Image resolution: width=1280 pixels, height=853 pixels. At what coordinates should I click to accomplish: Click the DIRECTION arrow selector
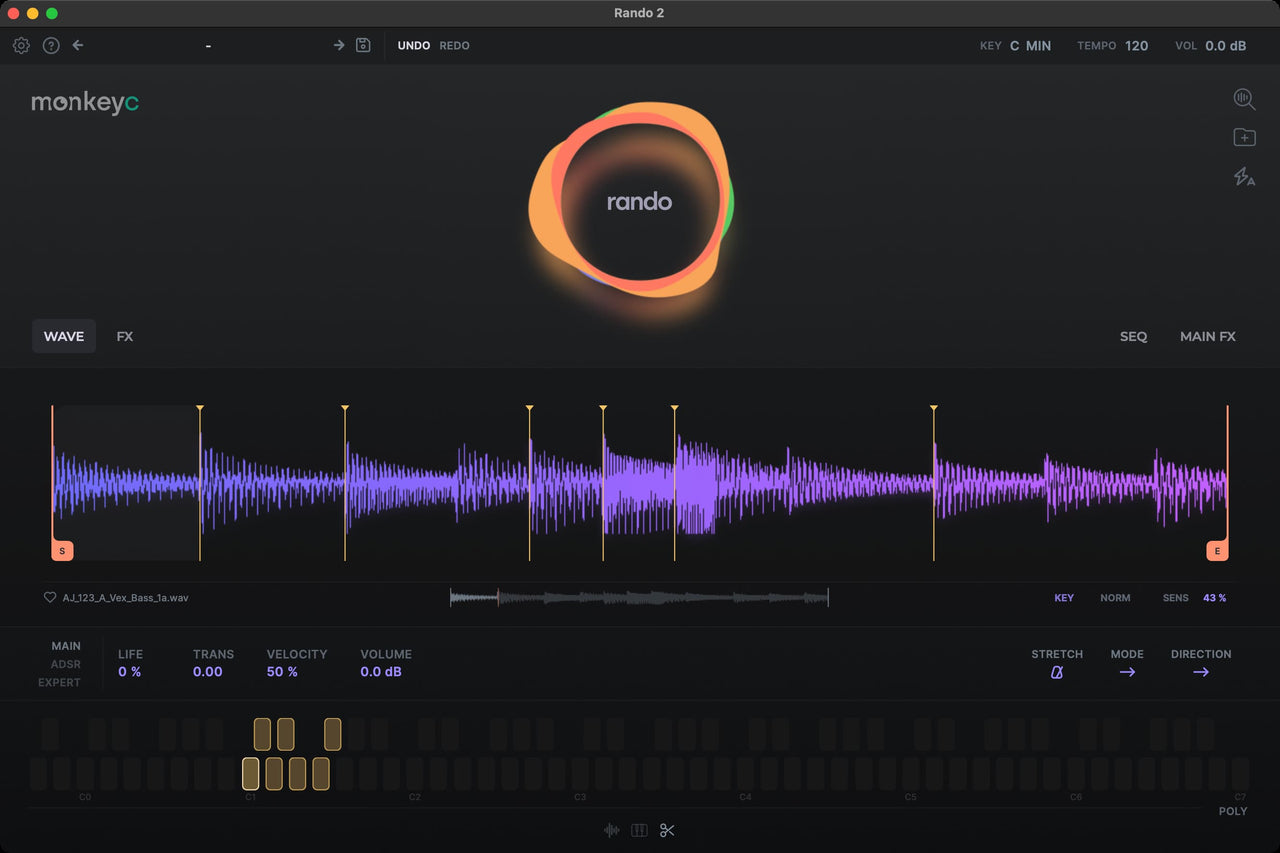click(1201, 672)
